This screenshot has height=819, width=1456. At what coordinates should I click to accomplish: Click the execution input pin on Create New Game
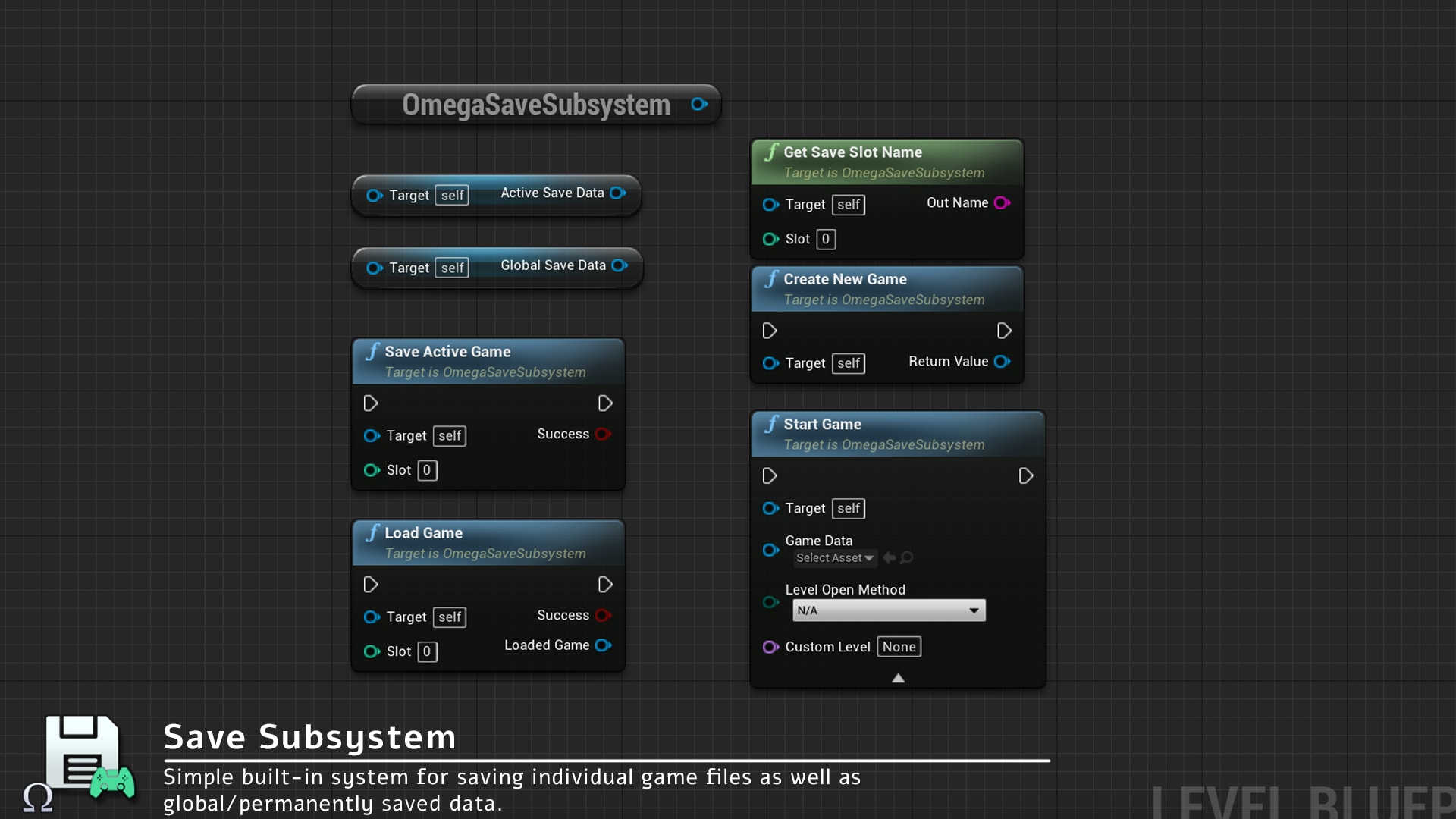[x=770, y=330]
